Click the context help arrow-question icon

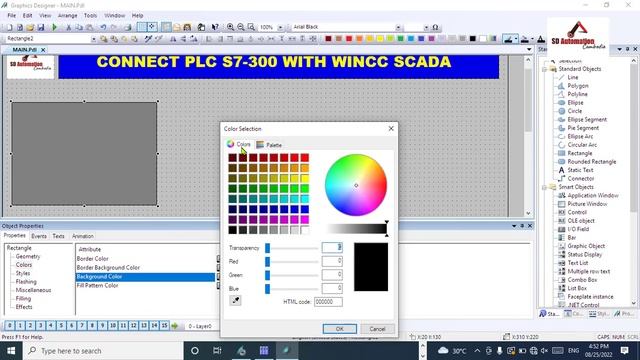click(215, 27)
